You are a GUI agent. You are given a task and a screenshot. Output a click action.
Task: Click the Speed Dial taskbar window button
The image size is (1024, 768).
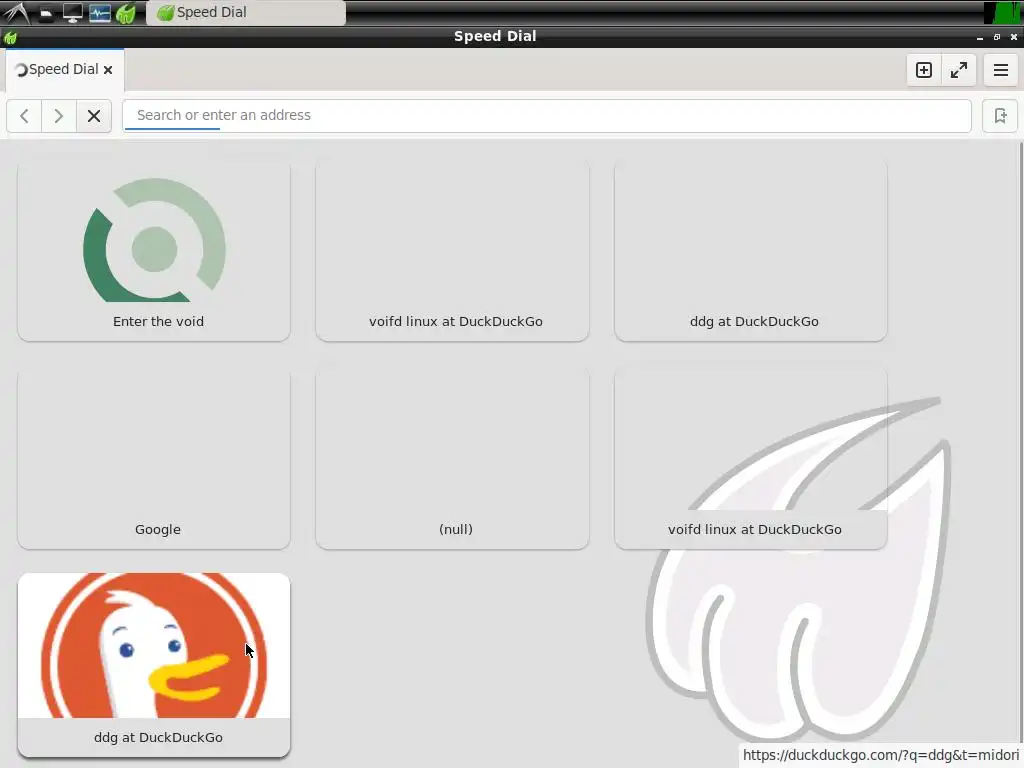point(246,12)
